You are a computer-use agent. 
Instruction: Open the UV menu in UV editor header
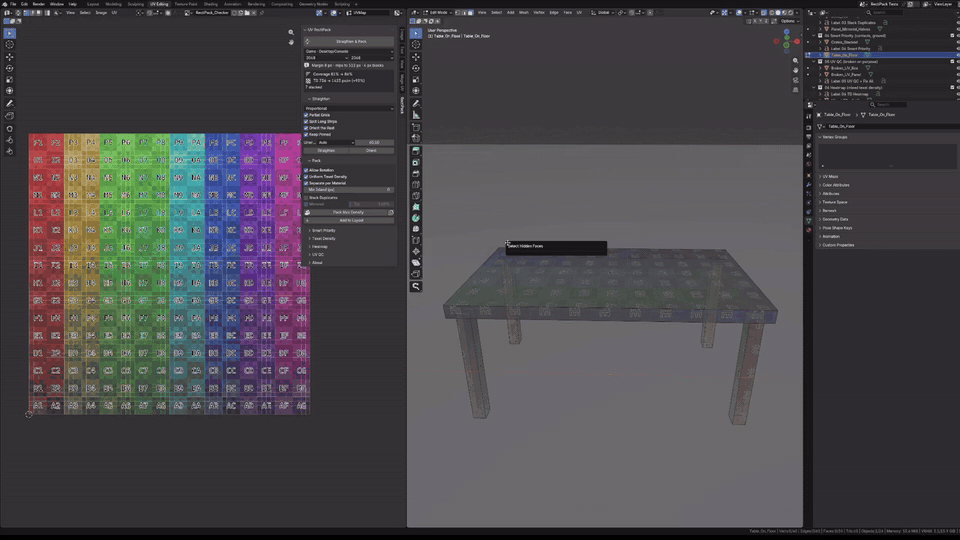[114, 12]
